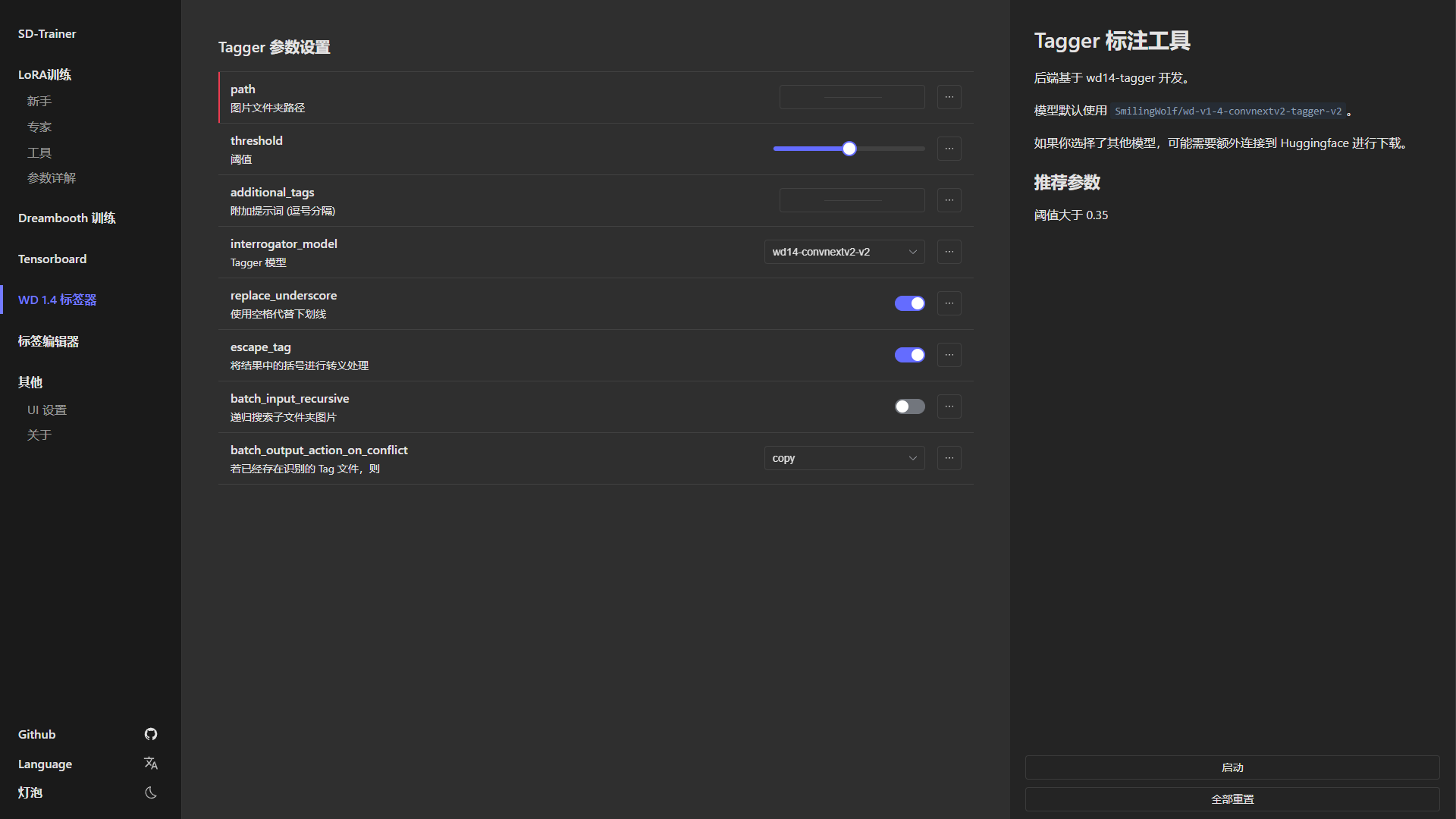Click the threshold slider handle
The width and height of the screenshot is (1456, 819).
click(849, 149)
